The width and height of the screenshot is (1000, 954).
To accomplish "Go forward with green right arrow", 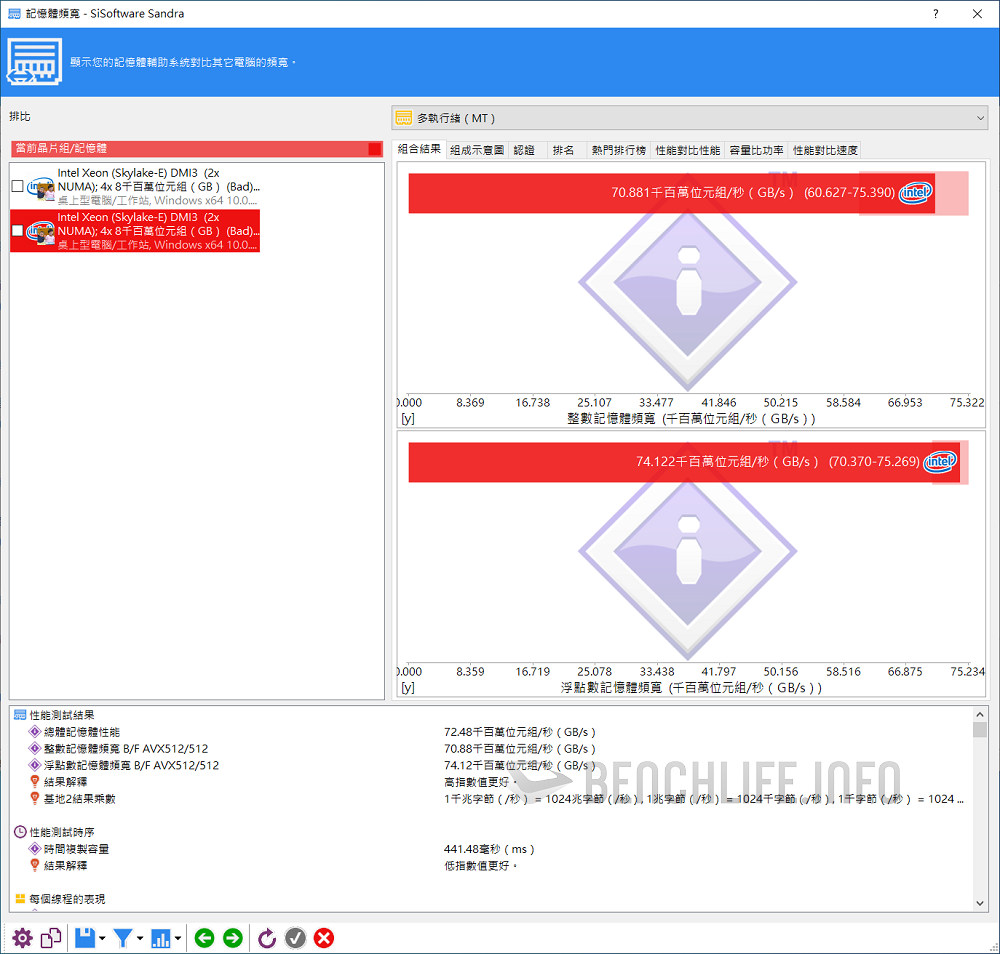I will (x=233, y=938).
